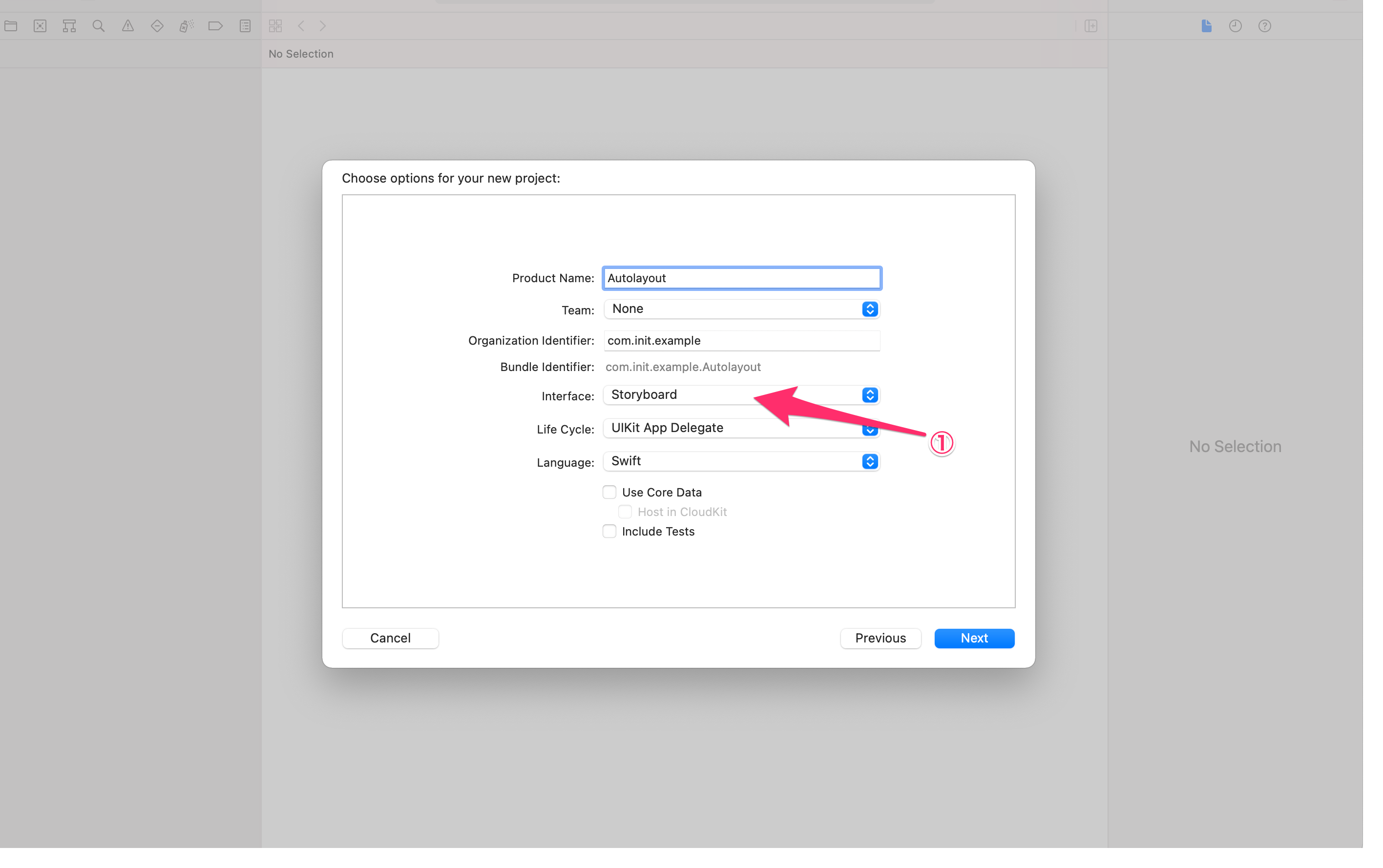
Task: Open the Language Swift dropdown
Action: 741,461
